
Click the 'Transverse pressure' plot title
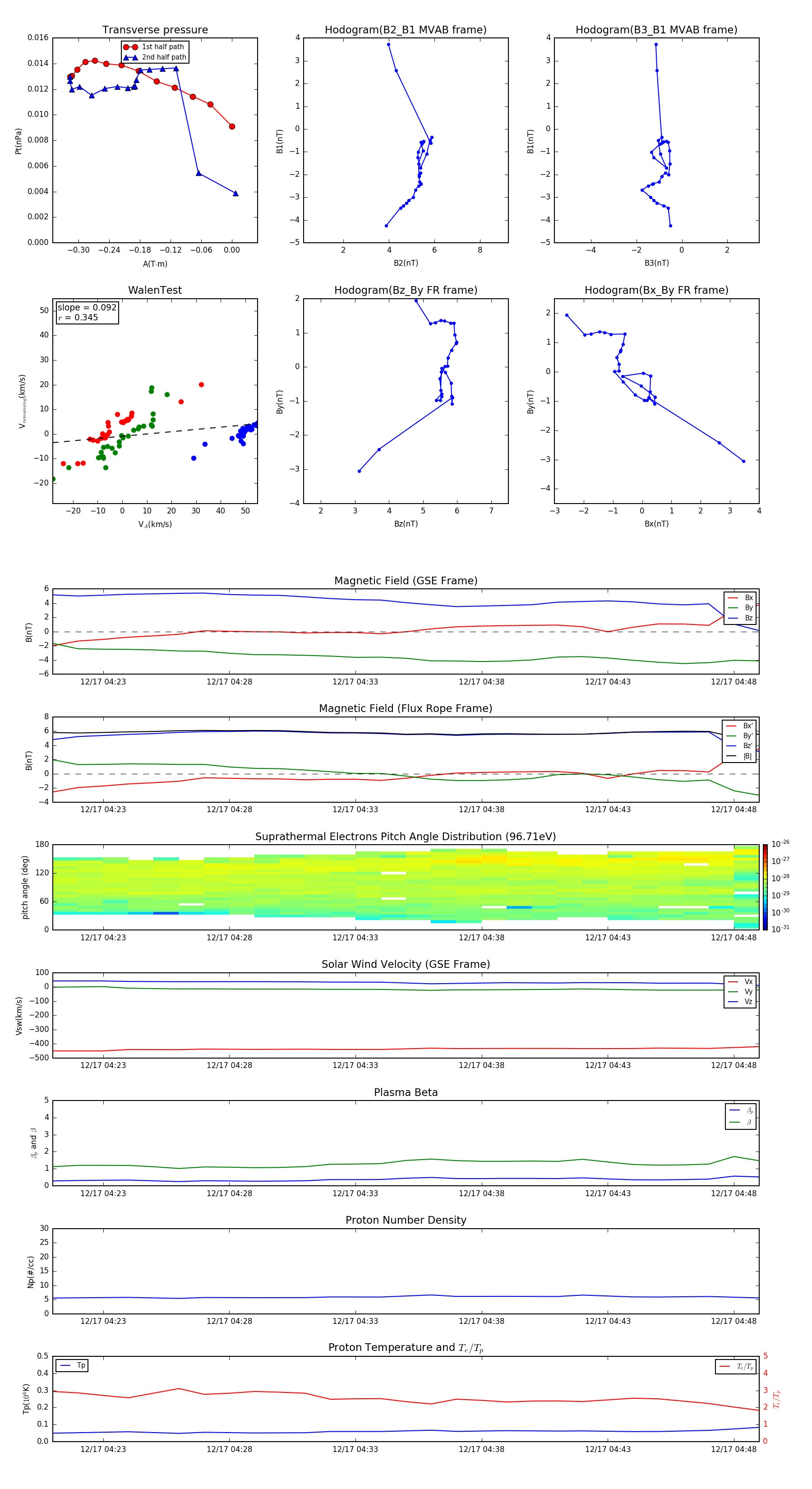coord(155,30)
